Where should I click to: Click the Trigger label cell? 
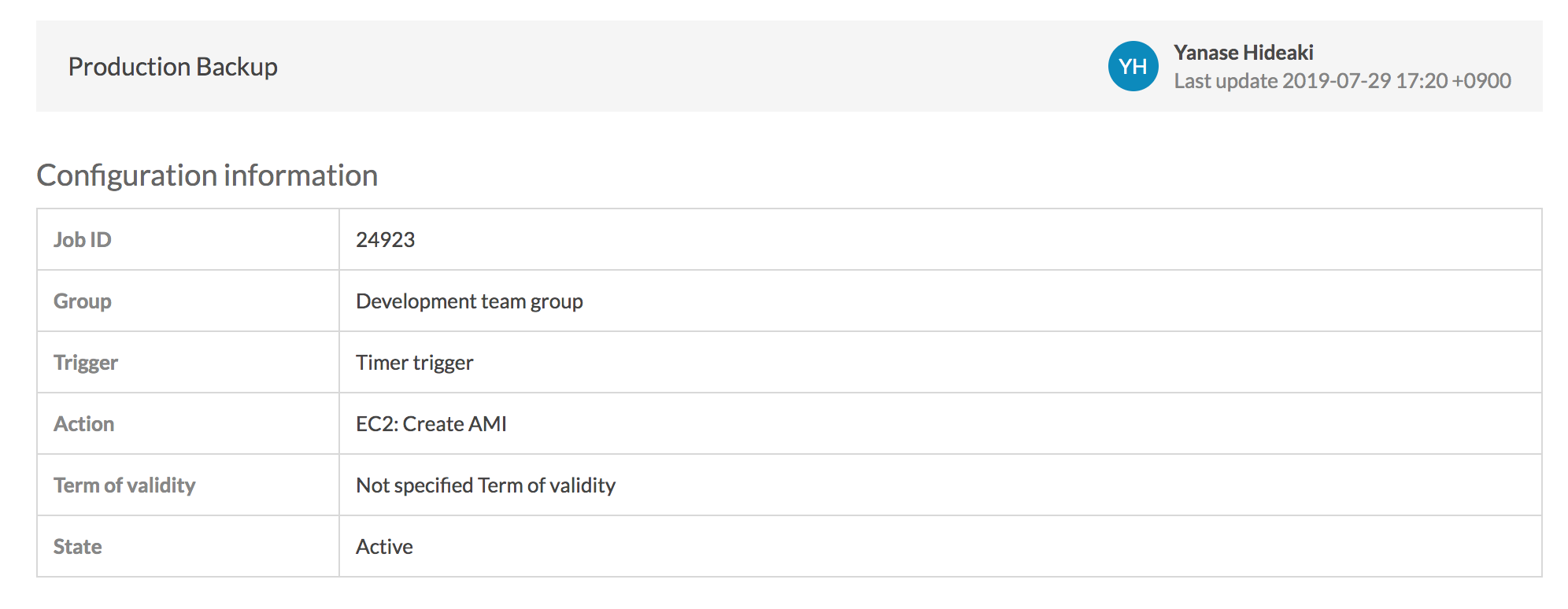pos(86,363)
